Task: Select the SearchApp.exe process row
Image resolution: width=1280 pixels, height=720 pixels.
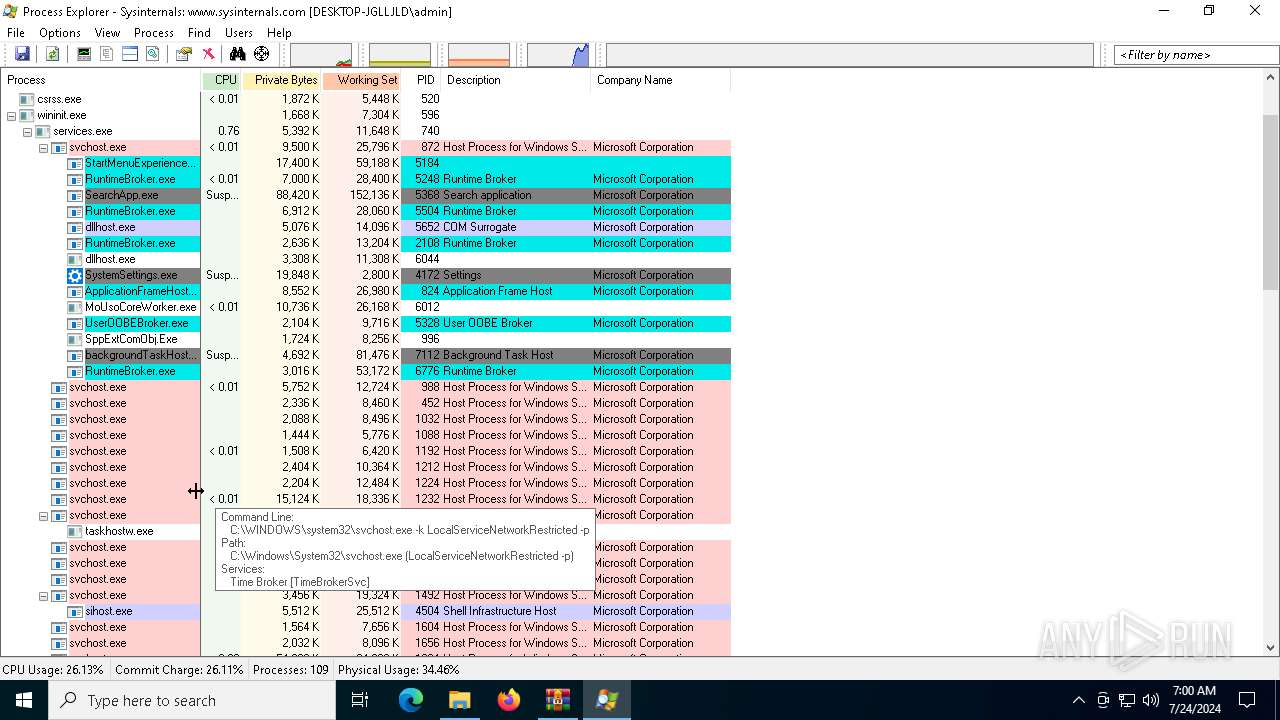Action: point(366,195)
